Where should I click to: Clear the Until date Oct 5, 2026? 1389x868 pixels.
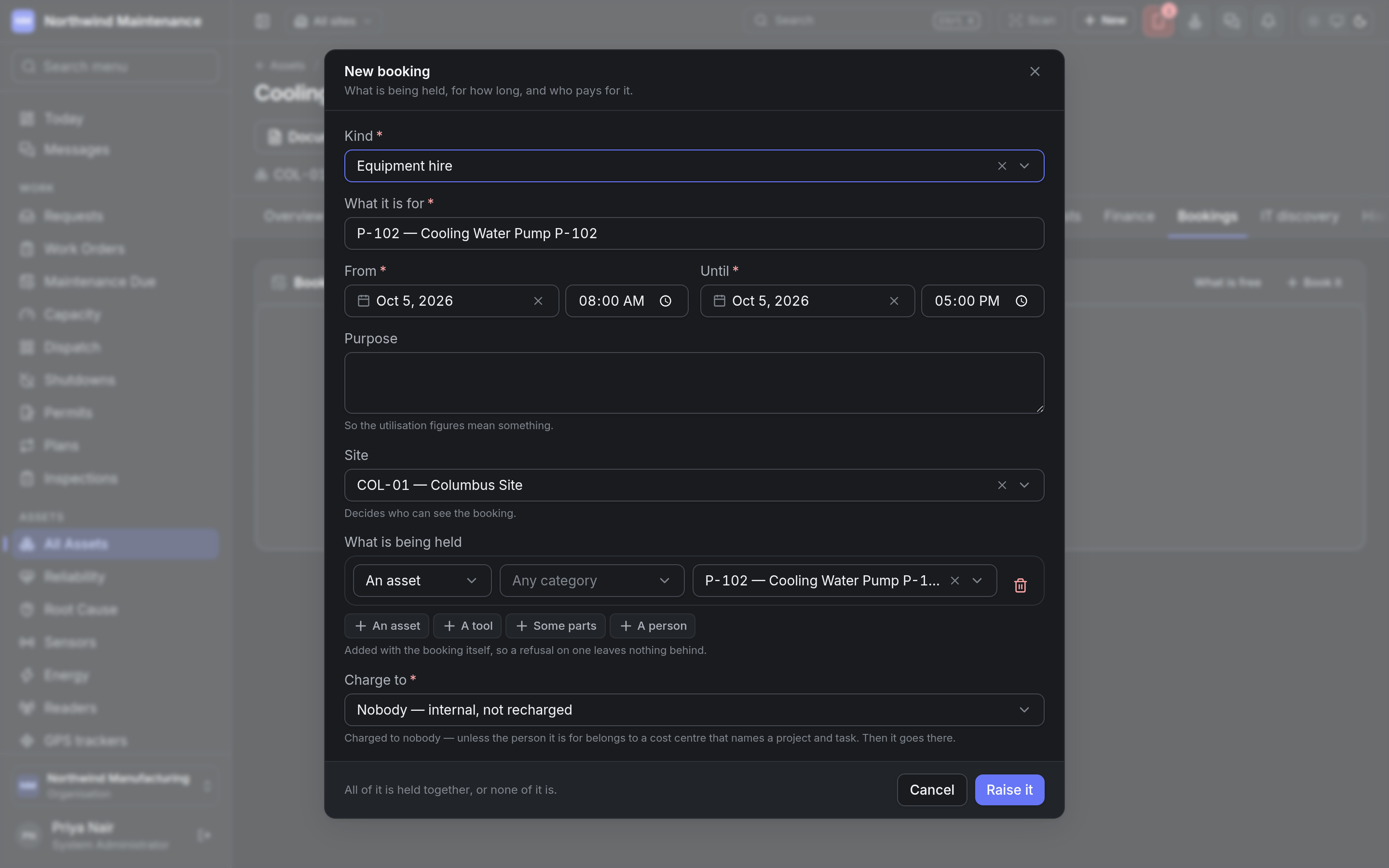[x=894, y=301]
